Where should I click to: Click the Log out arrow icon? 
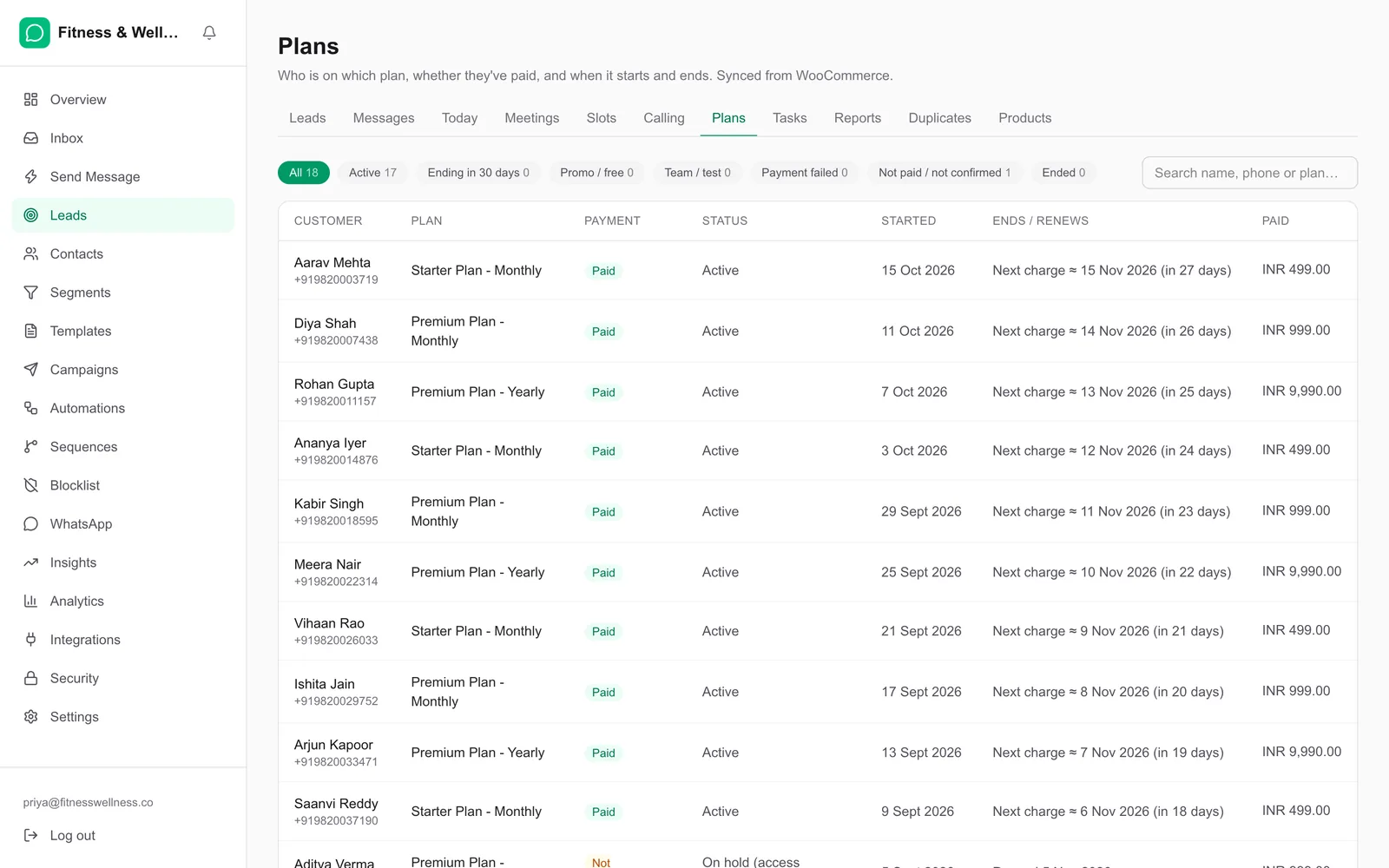pyautogui.click(x=31, y=835)
